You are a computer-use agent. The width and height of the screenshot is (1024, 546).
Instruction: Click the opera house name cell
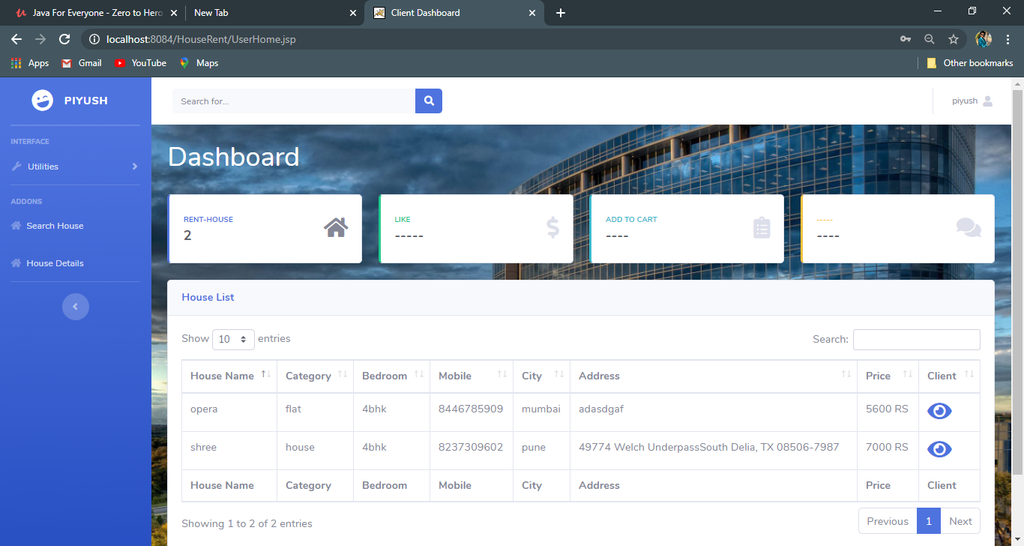(x=229, y=410)
